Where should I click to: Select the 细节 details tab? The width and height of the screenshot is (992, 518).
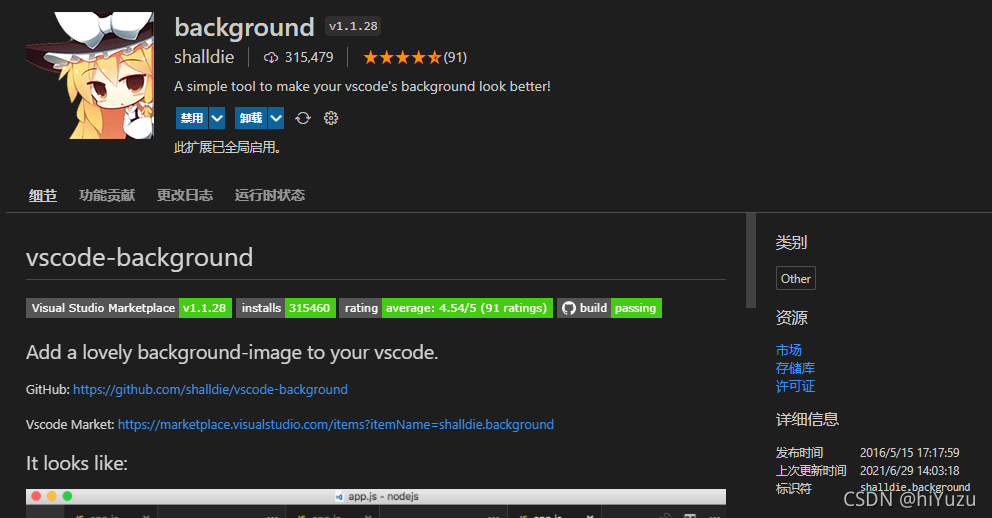pos(42,195)
